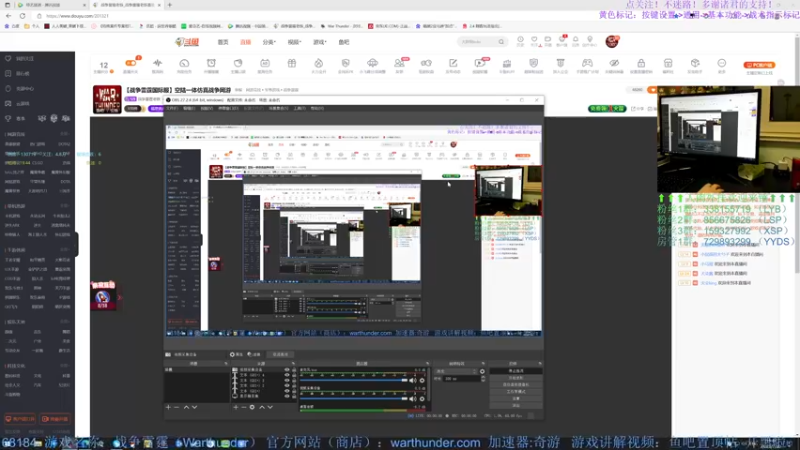Move the selected scene up
The height and width of the screenshot is (450, 800).
coord(186,407)
